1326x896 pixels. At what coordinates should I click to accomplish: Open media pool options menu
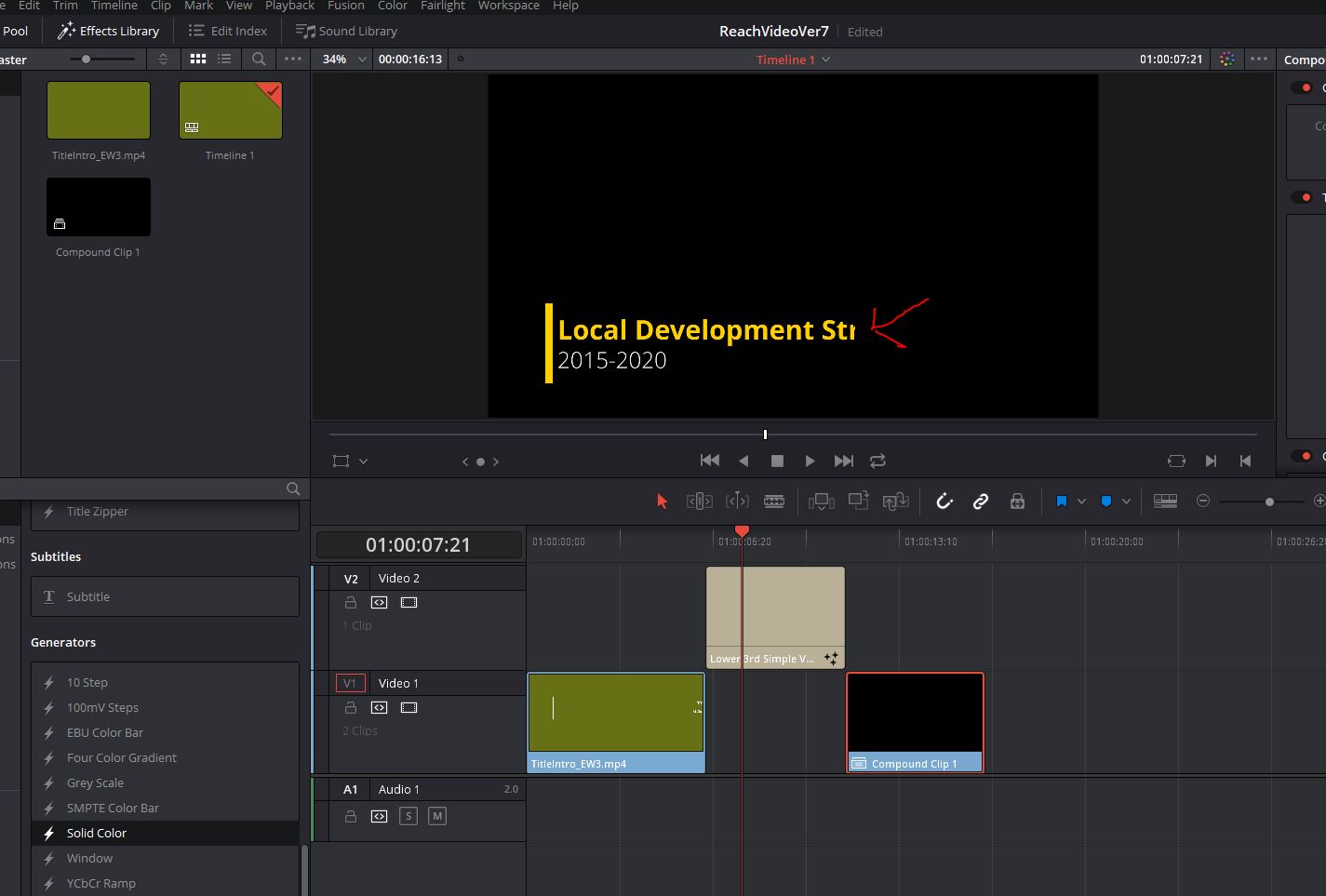point(293,59)
